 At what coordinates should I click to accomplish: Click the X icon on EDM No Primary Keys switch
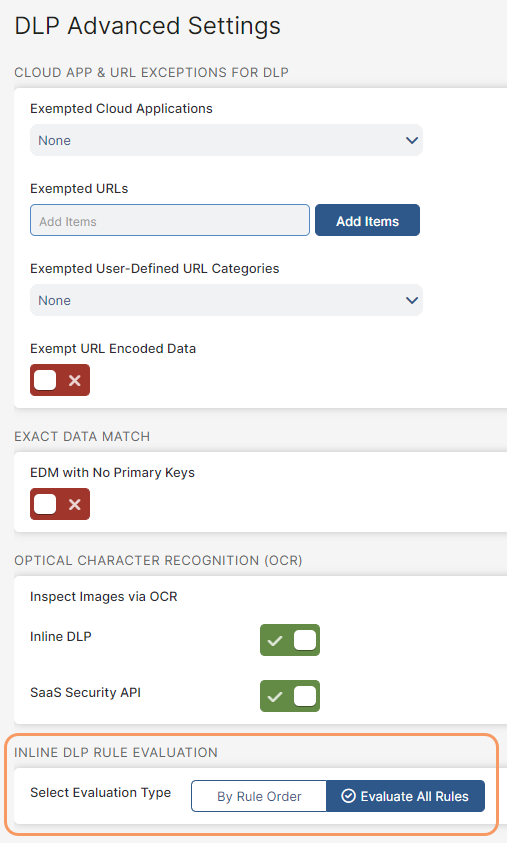pyautogui.click(x=75, y=504)
